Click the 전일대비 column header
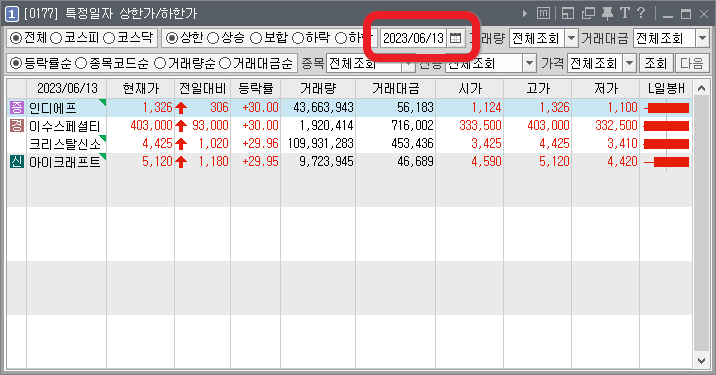Viewport: 716px width, 375px height. (202, 88)
